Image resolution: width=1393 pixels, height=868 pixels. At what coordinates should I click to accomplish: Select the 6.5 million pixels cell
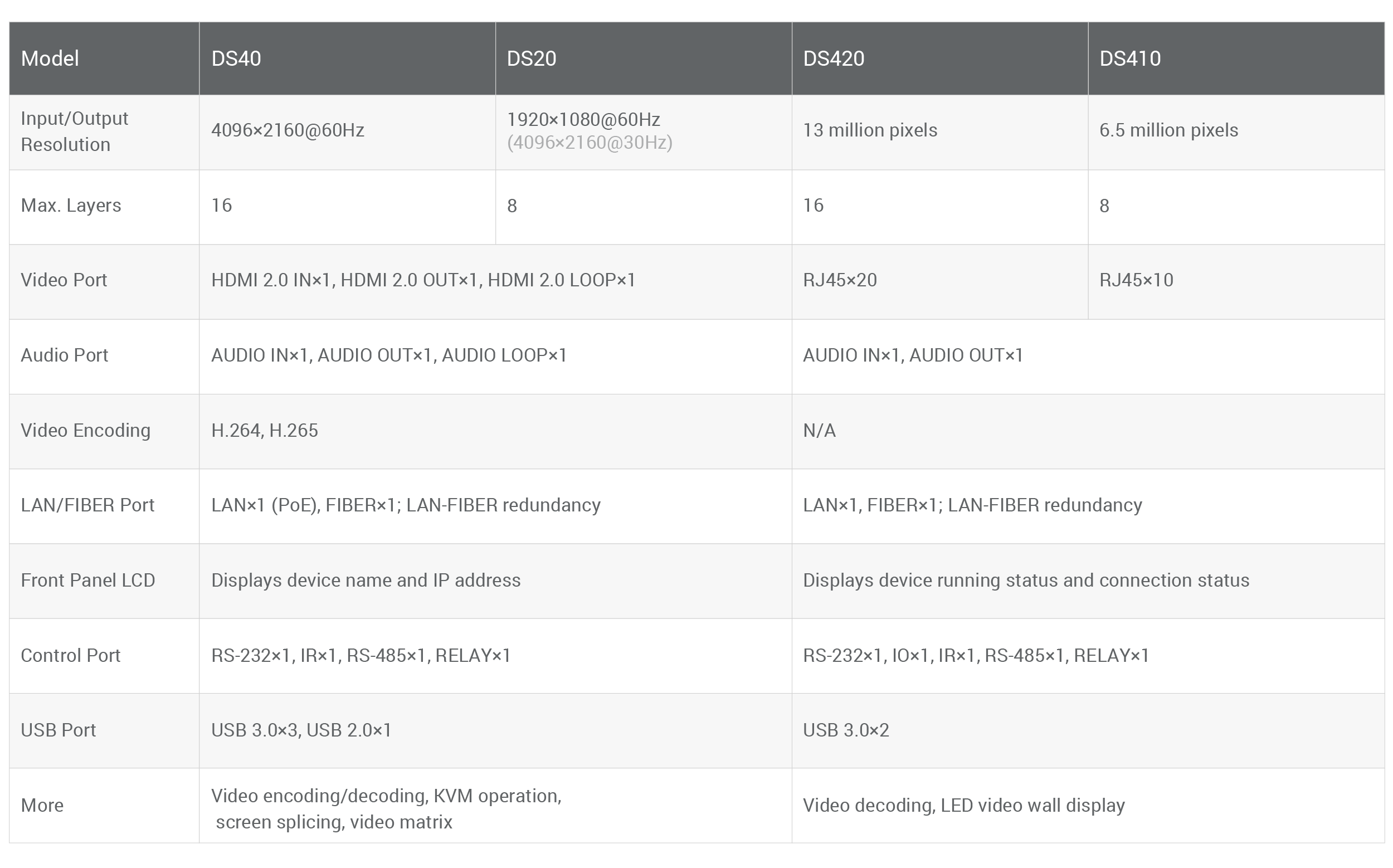[1168, 130]
